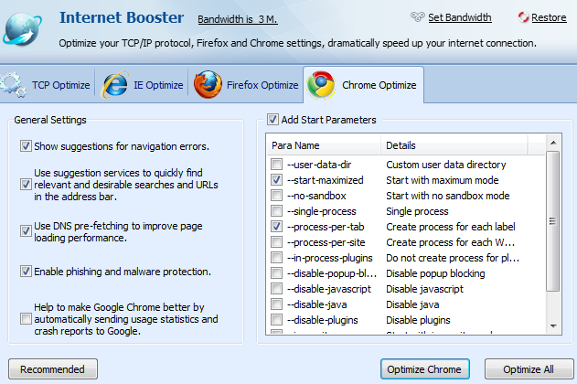Select 'Start with maximum mode' text
Image resolution: width=577 pixels, height=384 pixels.
coord(442,180)
